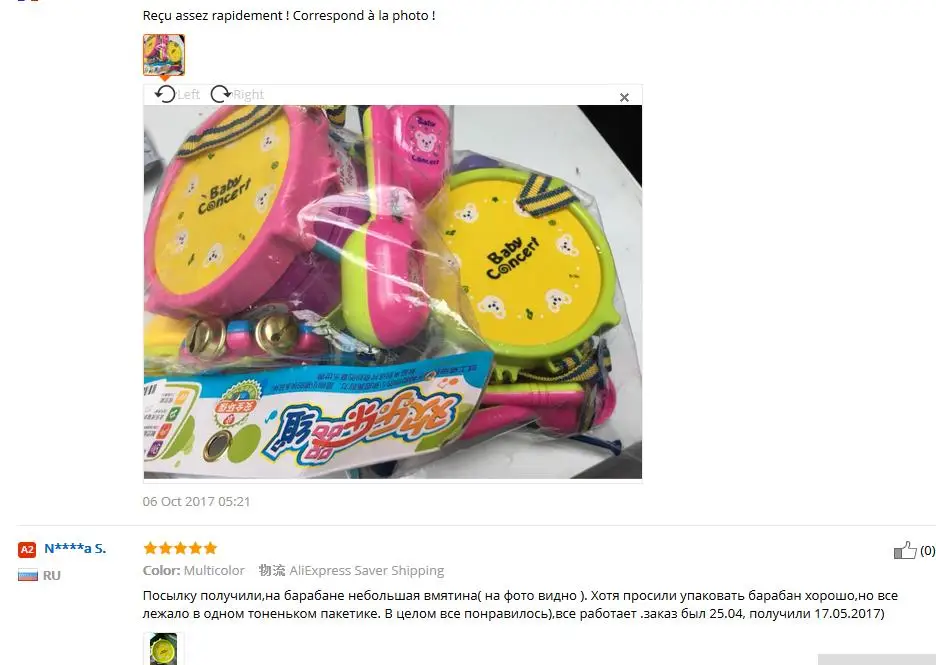The width and height of the screenshot is (936, 665).
Task: Click the enlarged Baby Concert toy photo
Action: pyautogui.click(x=393, y=292)
